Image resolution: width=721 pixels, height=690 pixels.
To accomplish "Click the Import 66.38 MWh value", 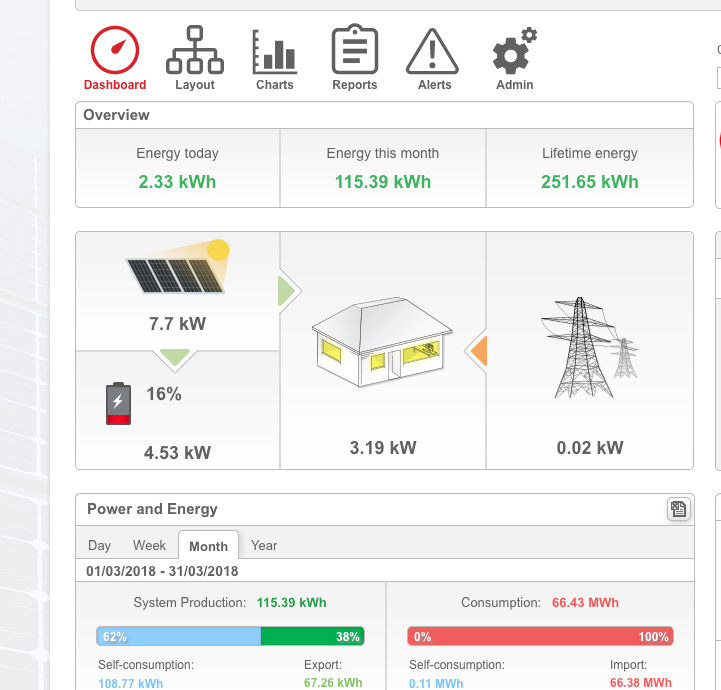I will coord(641,683).
